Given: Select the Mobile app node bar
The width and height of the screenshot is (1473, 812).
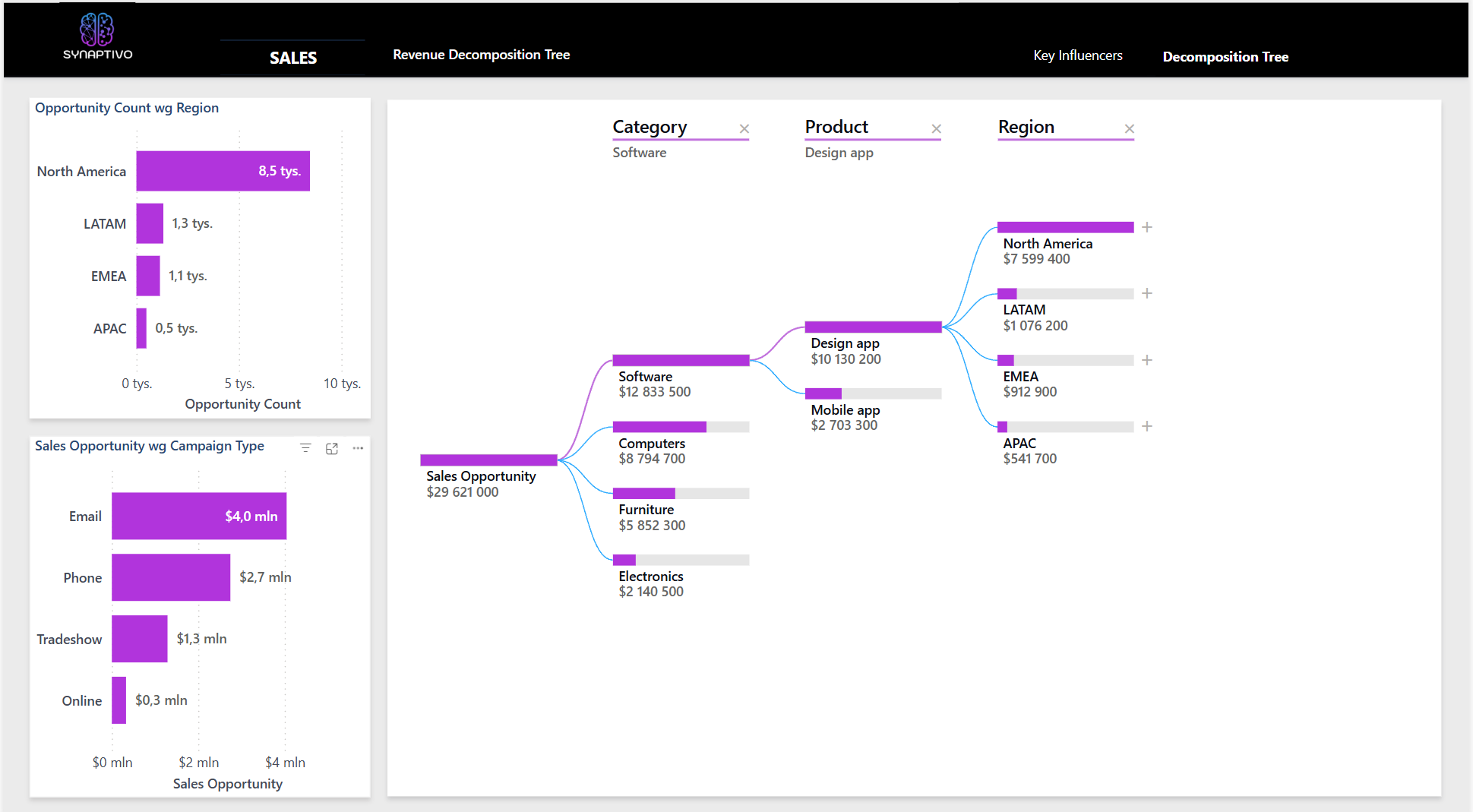Looking at the screenshot, I should coord(873,393).
